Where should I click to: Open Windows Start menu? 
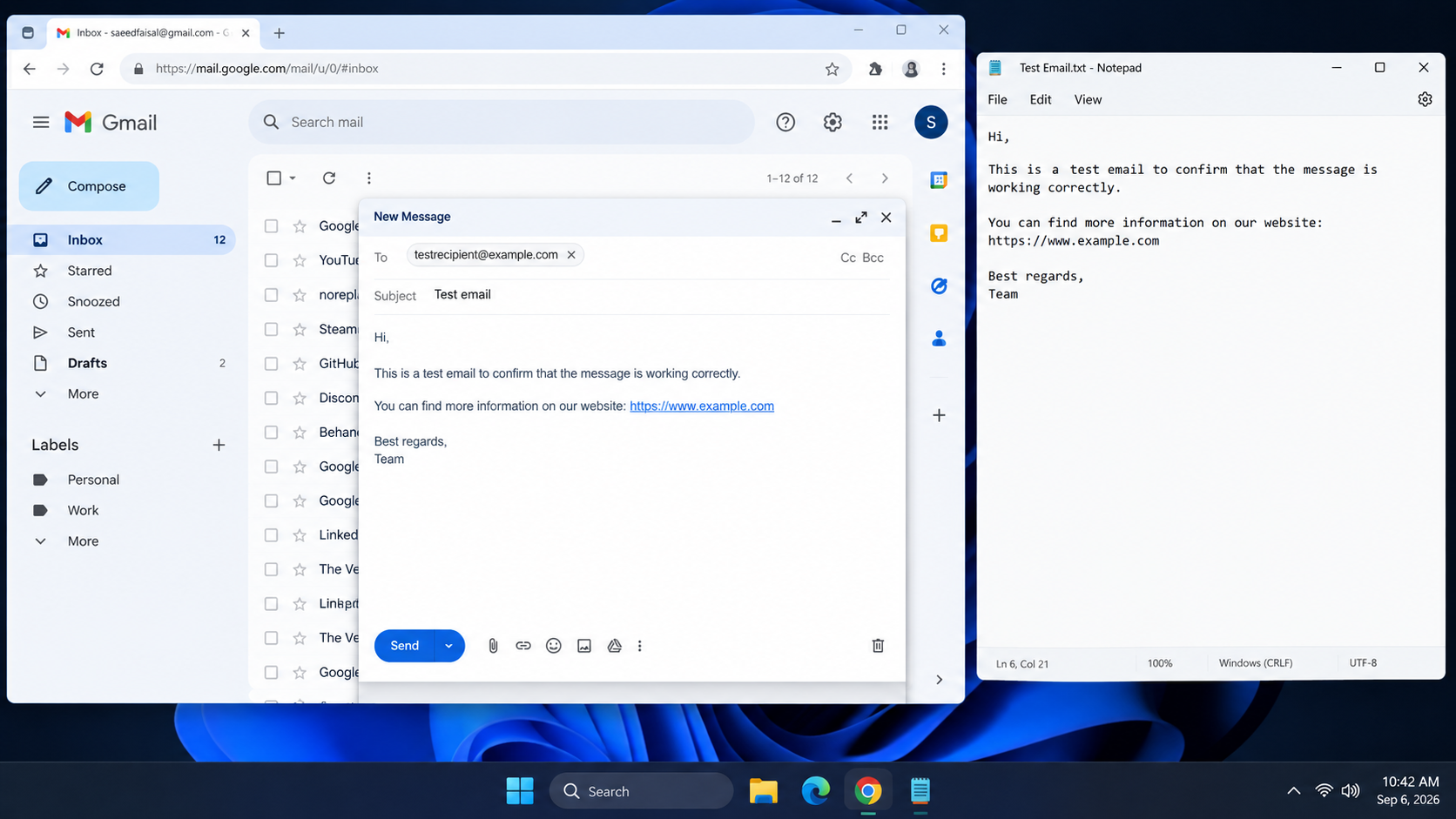coord(520,791)
